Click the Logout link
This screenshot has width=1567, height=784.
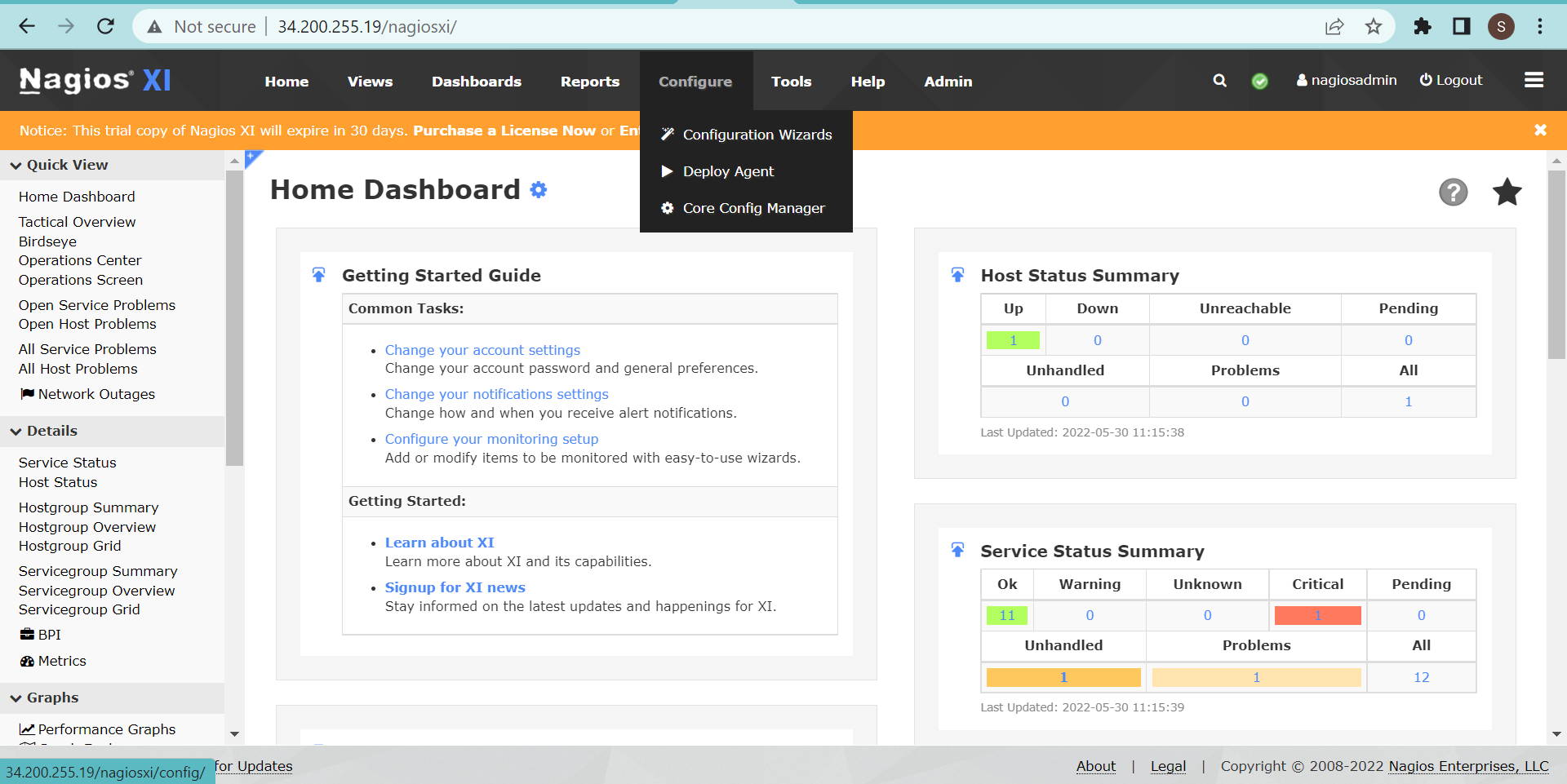click(x=1450, y=80)
